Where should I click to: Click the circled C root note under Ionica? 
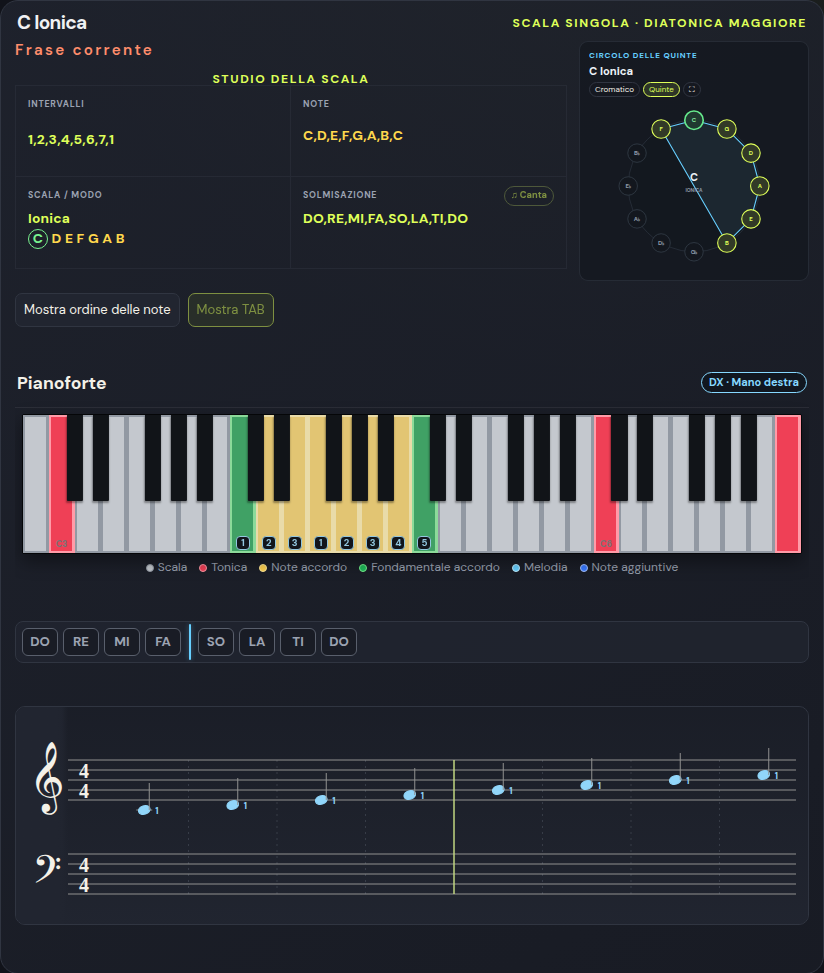(x=38, y=239)
